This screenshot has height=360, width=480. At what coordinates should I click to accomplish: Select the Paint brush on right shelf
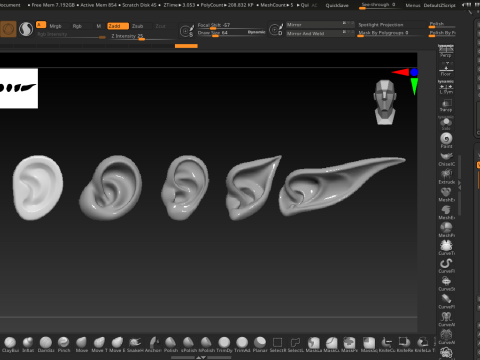click(446, 140)
